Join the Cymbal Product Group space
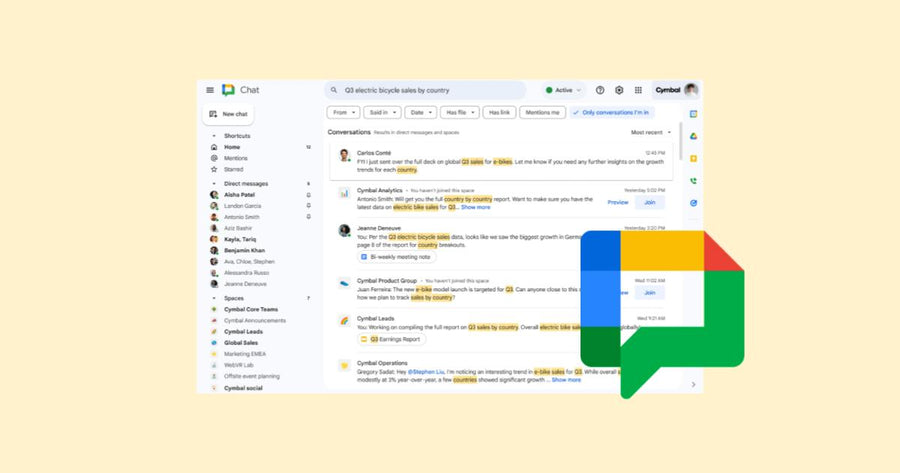The width and height of the screenshot is (900, 473). (650, 293)
